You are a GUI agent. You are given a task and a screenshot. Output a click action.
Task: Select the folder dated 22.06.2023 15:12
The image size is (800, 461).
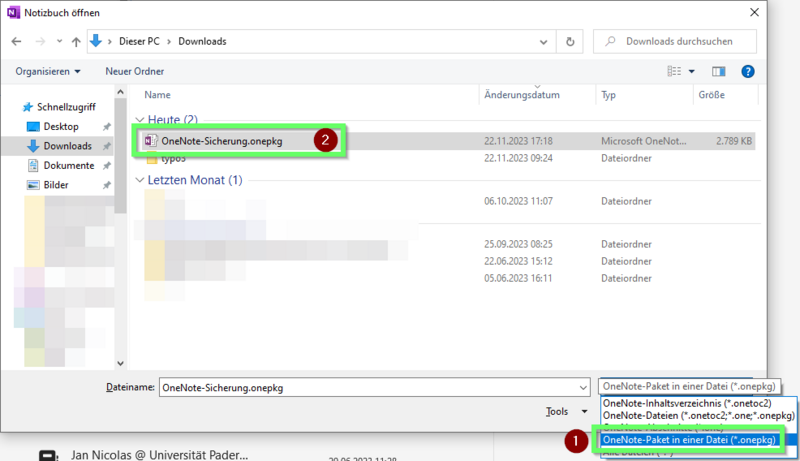[444, 261]
